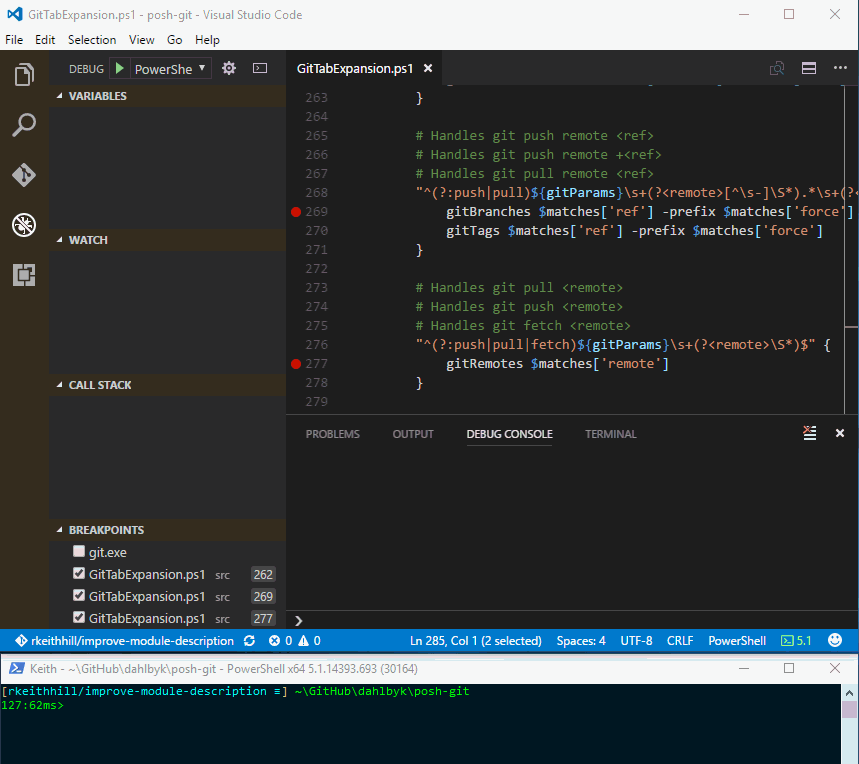Disable the git.exe breakpoint
The height and width of the screenshot is (764, 859).
(x=77, y=551)
